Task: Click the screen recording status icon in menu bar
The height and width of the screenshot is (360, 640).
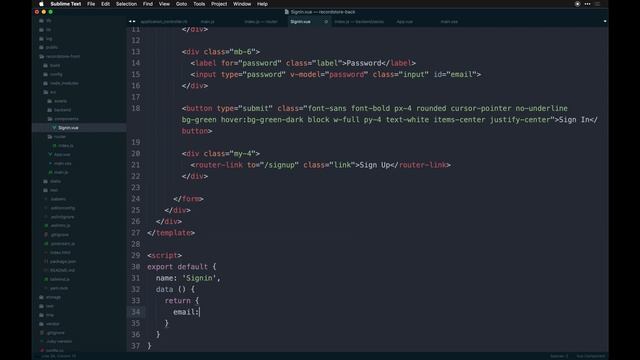Action: [x=577, y=4]
